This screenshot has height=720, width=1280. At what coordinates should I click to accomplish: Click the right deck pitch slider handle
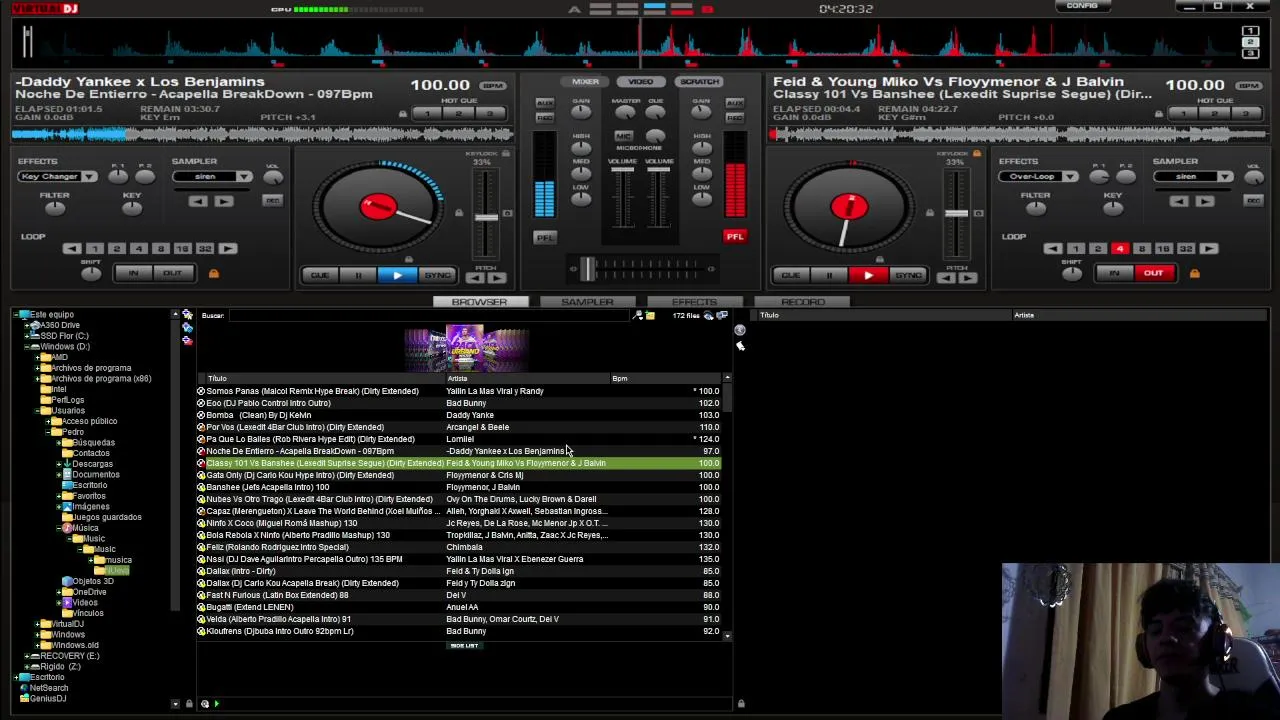pos(957,213)
